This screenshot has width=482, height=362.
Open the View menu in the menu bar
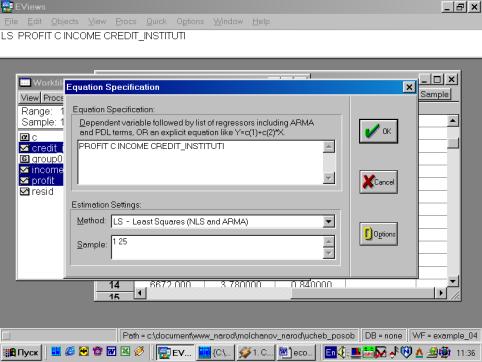click(x=97, y=21)
